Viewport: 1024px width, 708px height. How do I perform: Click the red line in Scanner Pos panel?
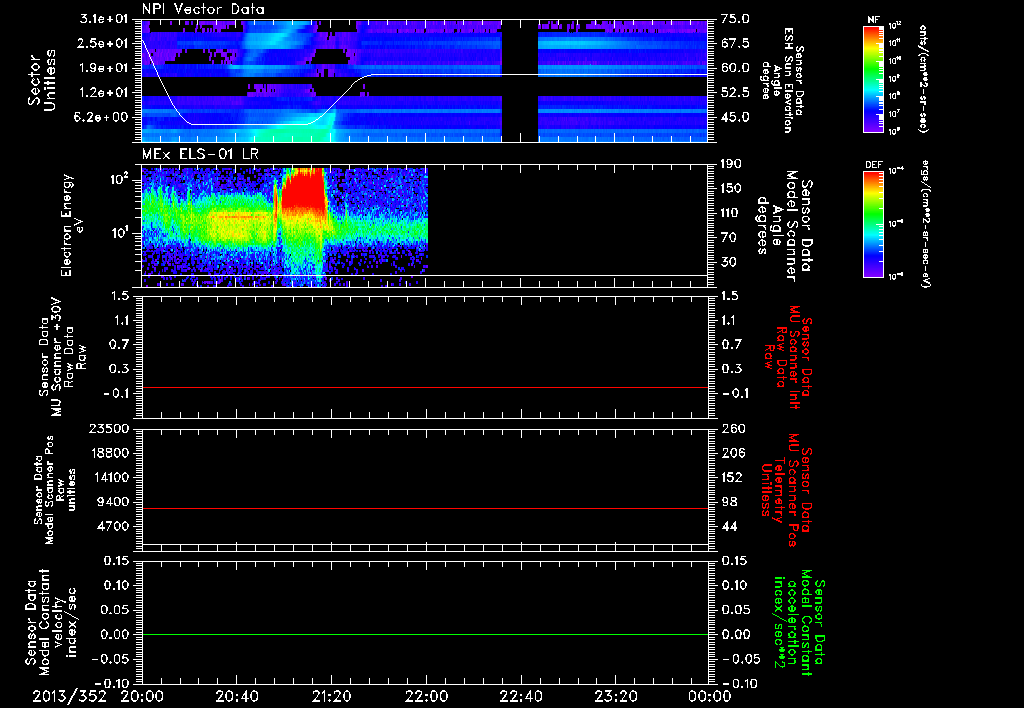[x=425, y=508]
